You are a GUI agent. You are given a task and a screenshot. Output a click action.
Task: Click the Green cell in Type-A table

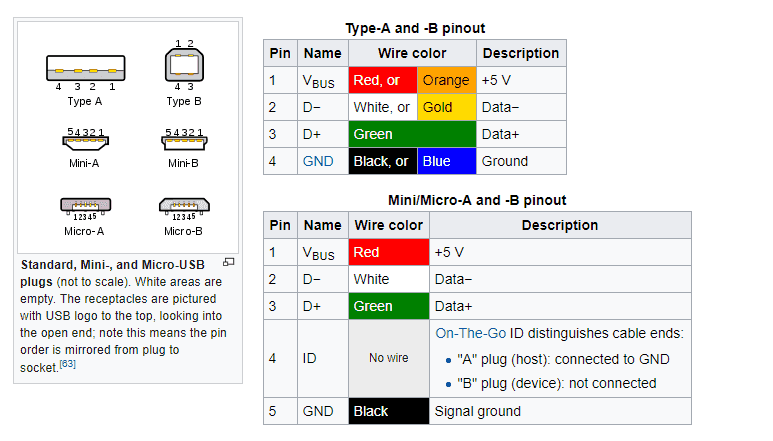click(412, 134)
